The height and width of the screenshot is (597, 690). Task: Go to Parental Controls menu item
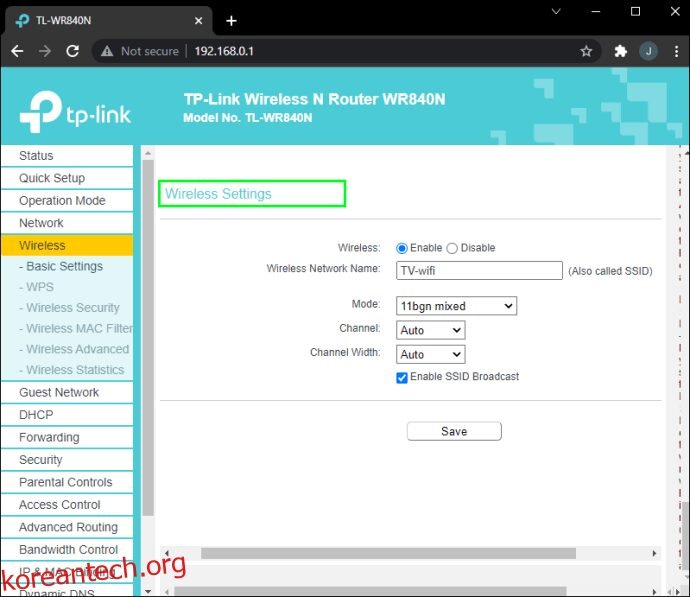[x=65, y=482]
